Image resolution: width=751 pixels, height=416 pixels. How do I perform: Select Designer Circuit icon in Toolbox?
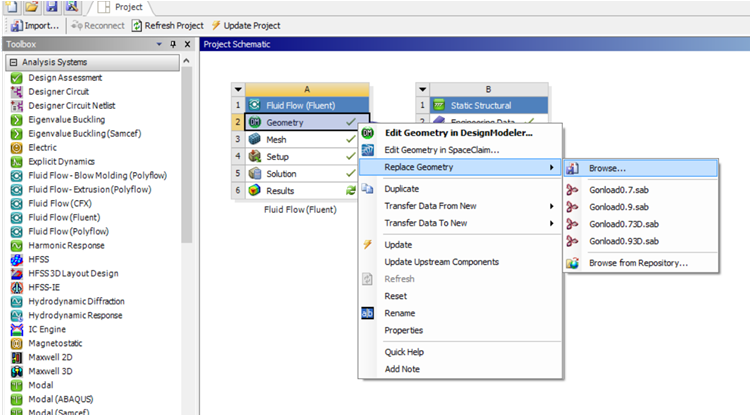click(x=17, y=91)
